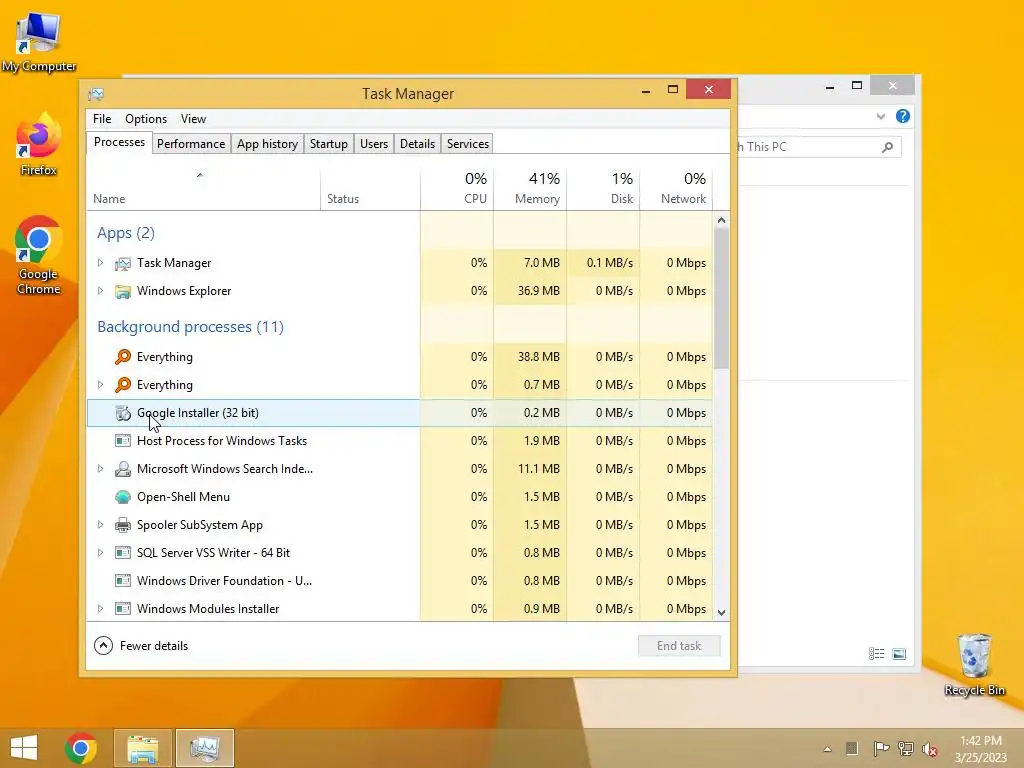1024x768 pixels.
Task: Expand the Task Manager process row
Action: [x=101, y=263]
